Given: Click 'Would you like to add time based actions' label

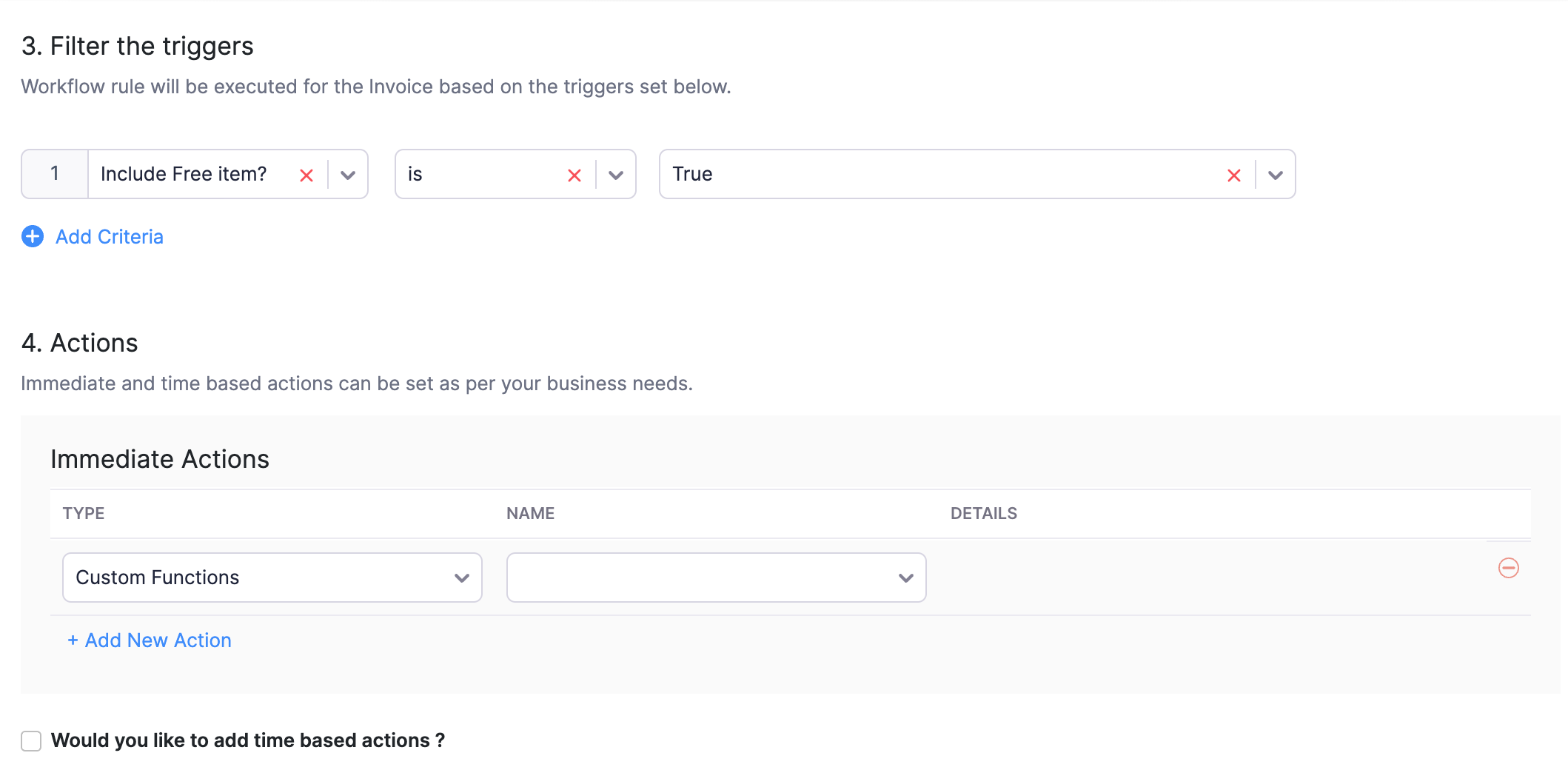Looking at the screenshot, I should [248, 740].
